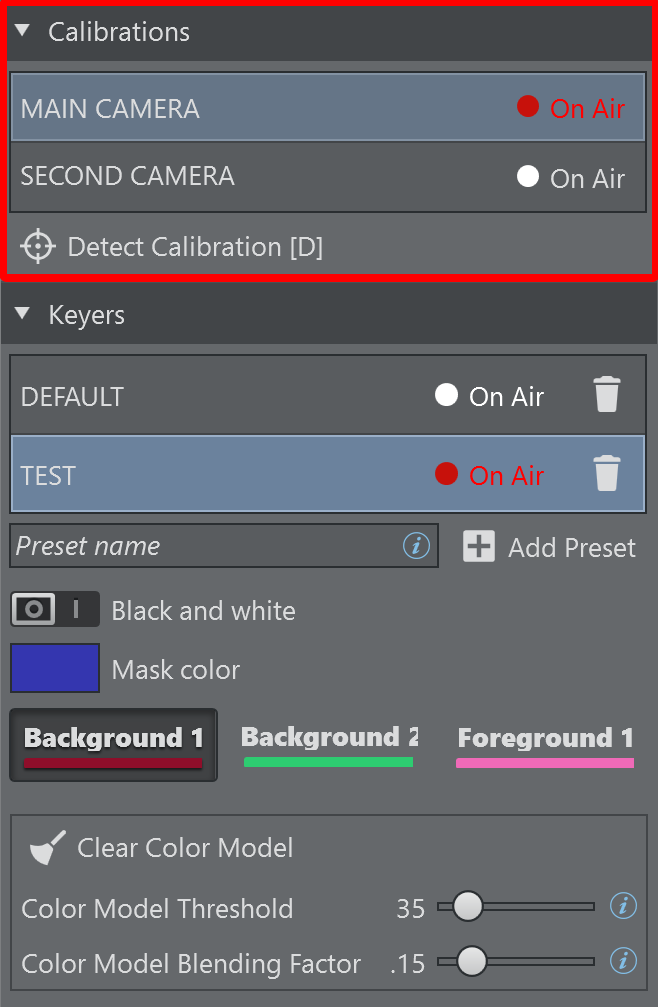Toggle the Black and white switch
The width and height of the screenshot is (658, 1007).
coord(55,609)
